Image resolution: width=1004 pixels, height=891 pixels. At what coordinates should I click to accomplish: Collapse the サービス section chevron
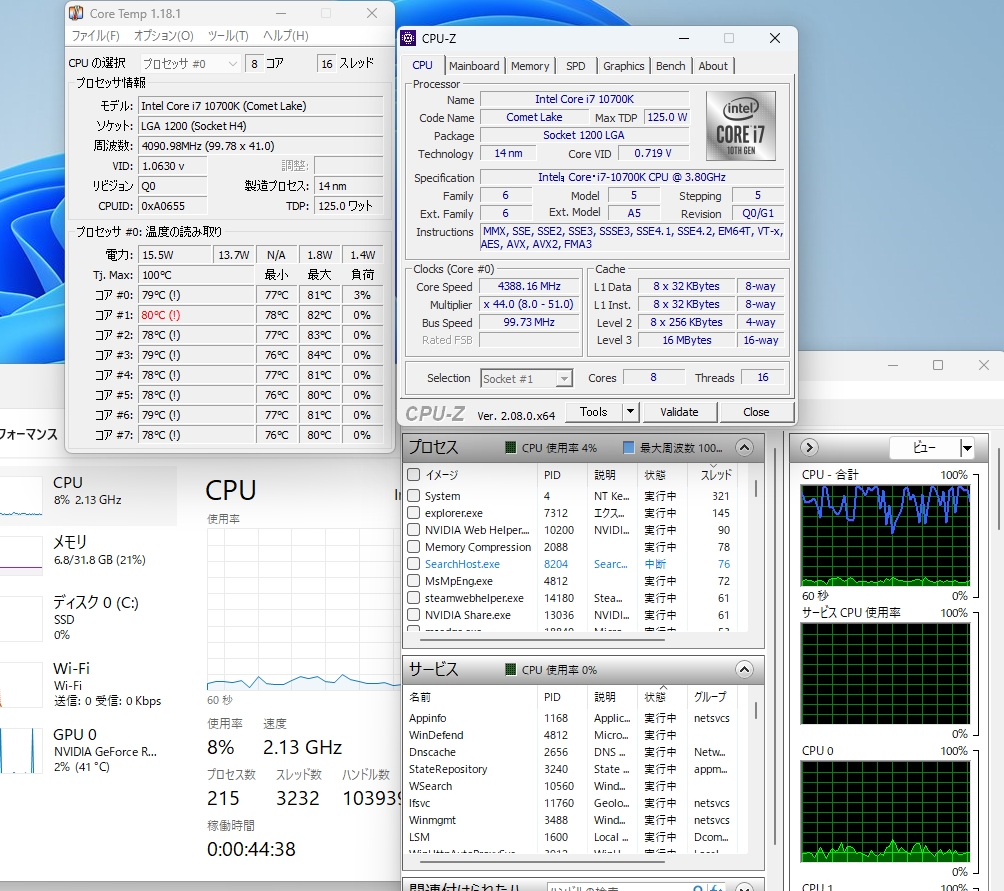(743, 669)
